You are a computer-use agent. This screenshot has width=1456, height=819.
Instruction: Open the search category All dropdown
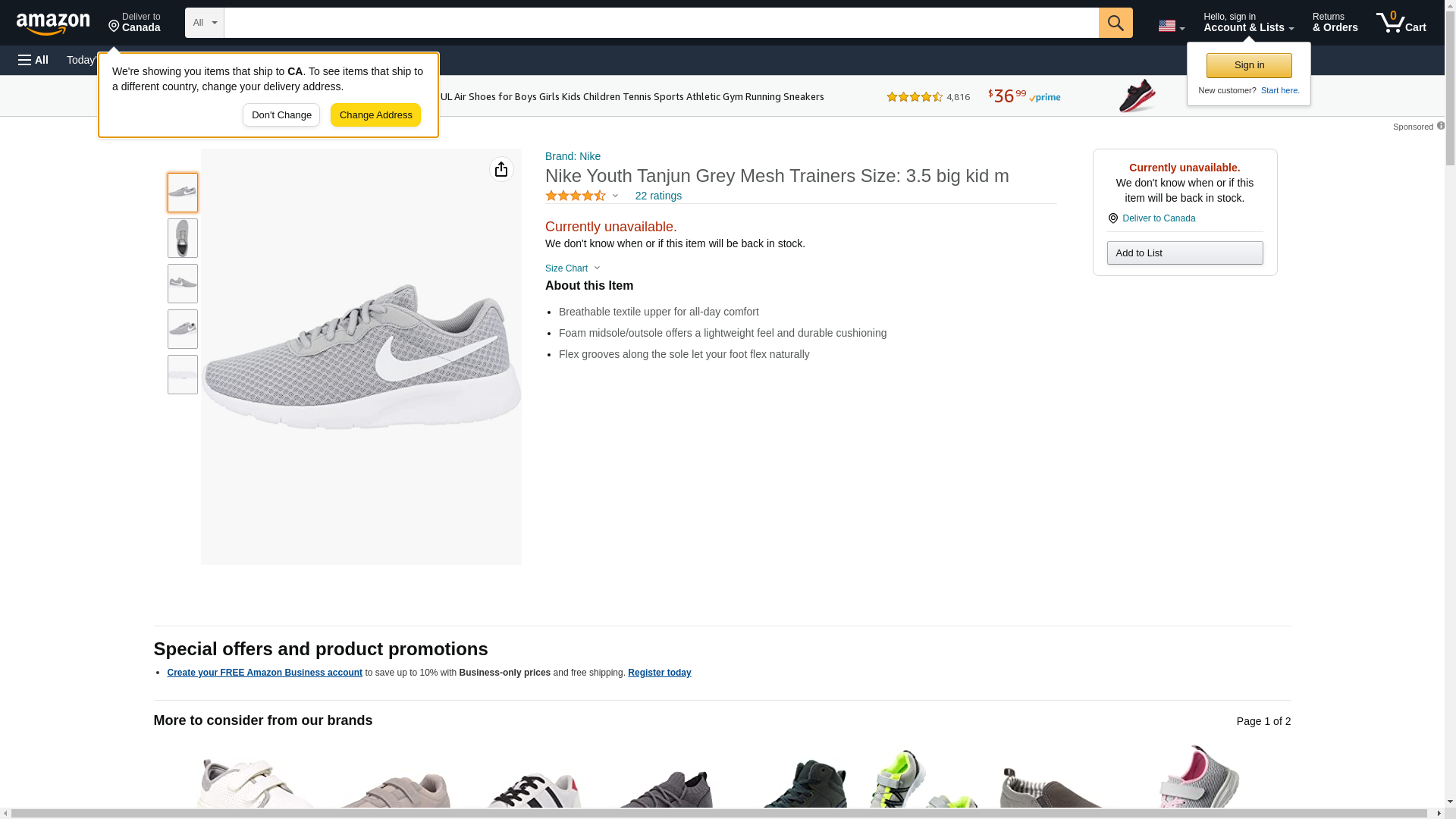[x=204, y=23]
